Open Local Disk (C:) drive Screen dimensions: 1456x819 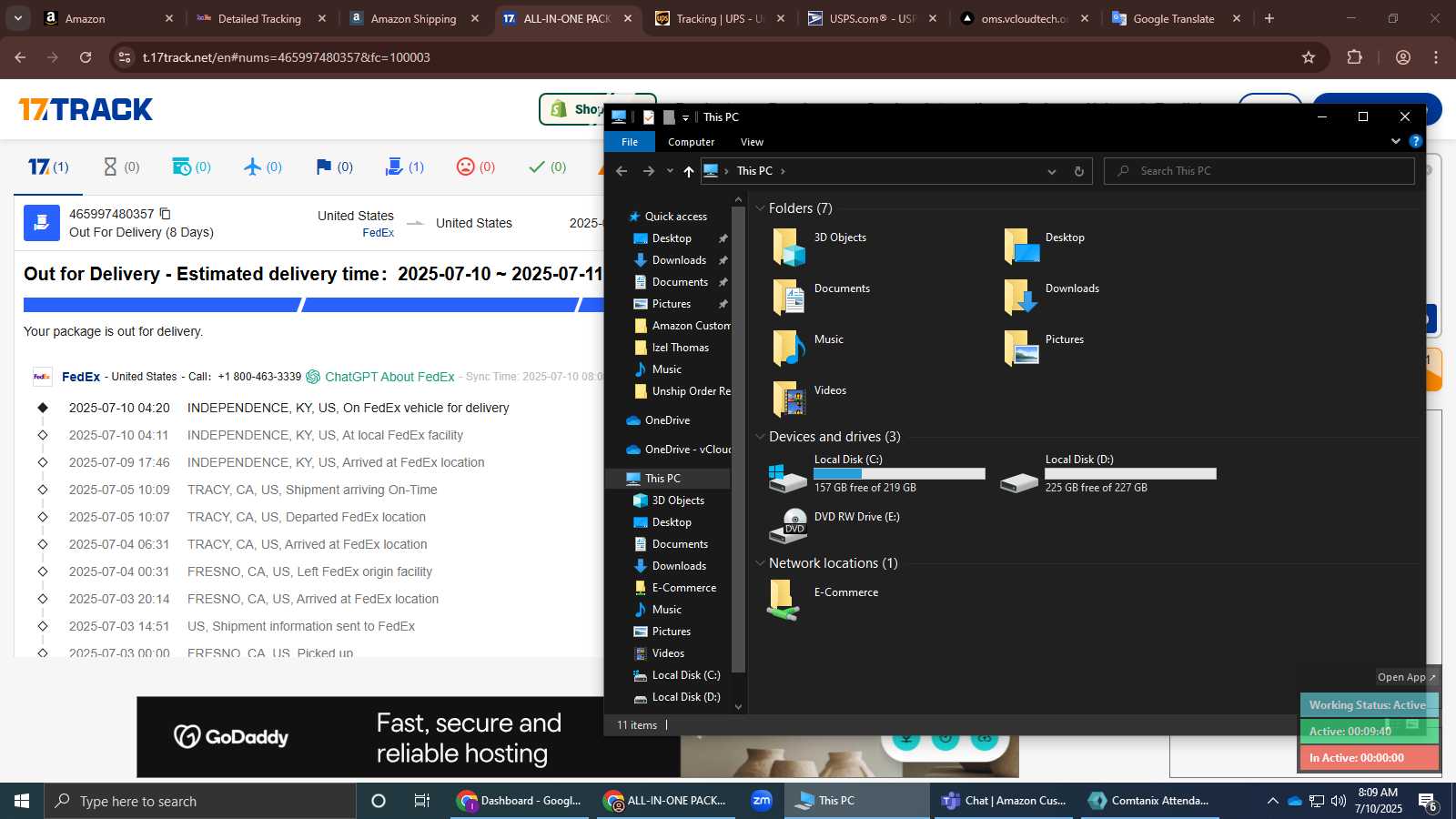[877, 473]
